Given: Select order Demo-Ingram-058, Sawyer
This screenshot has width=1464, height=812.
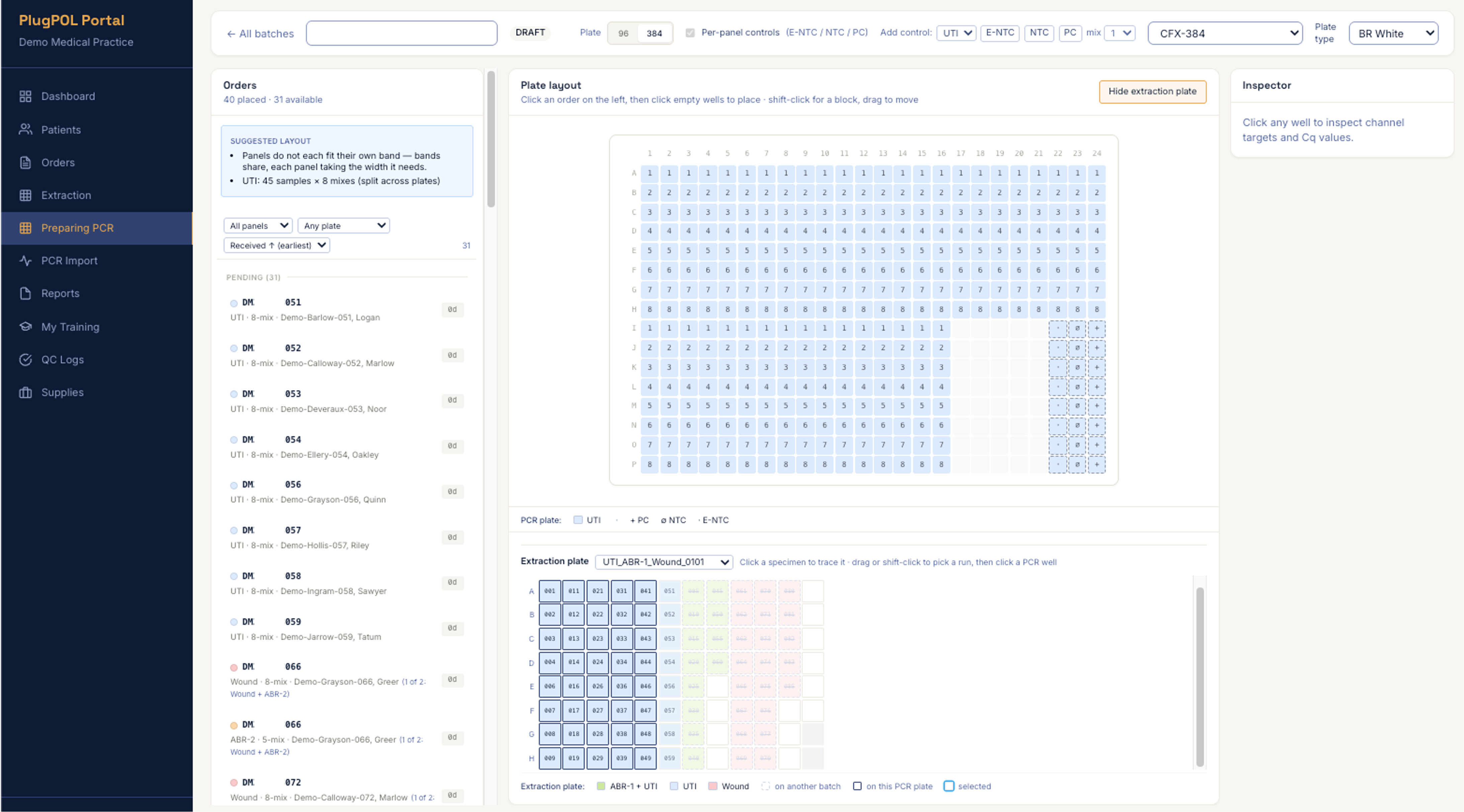Looking at the screenshot, I should pyautogui.click(x=347, y=583).
